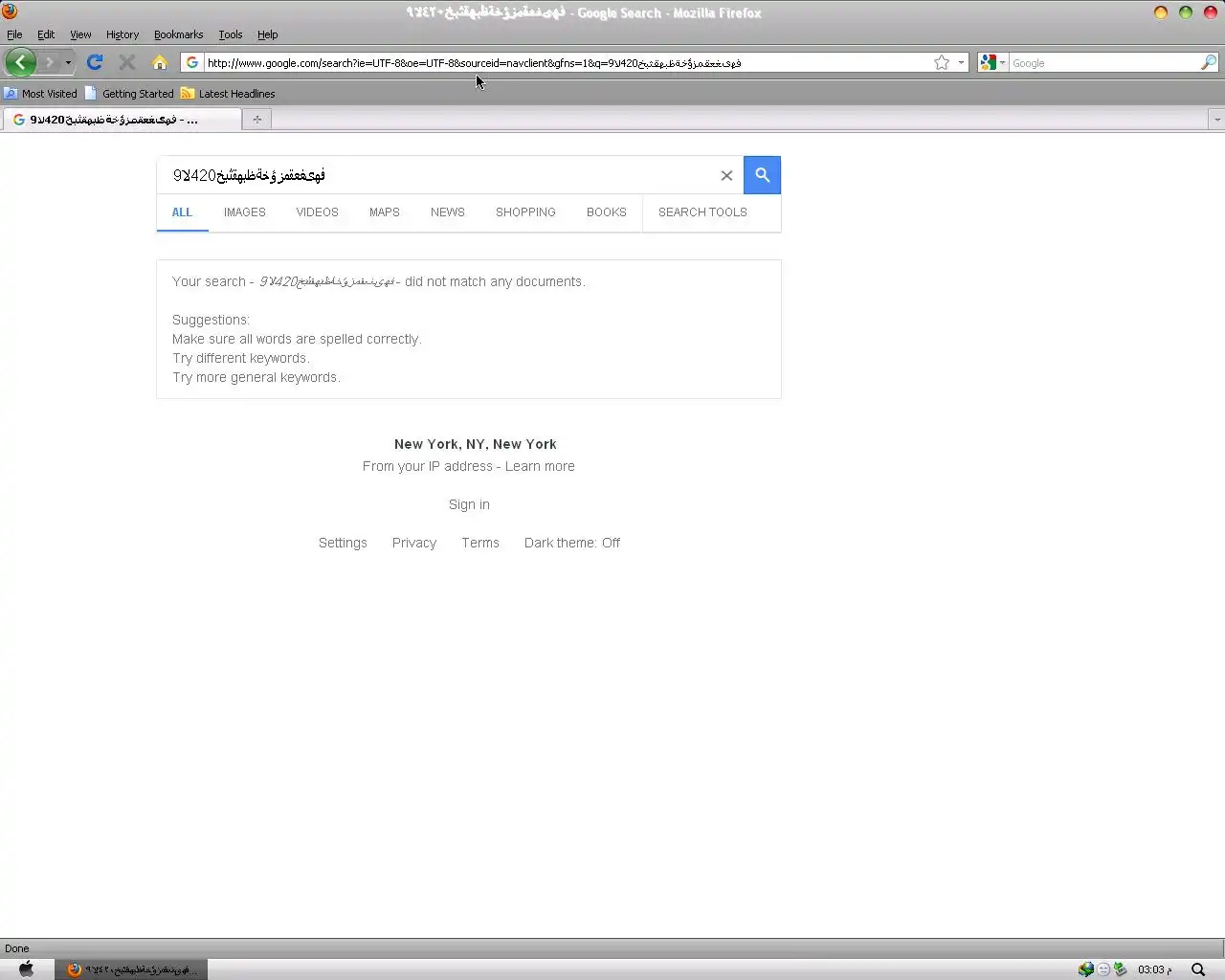Viewport: 1225px width, 980px height.
Task: Click the Forward navigation arrow
Action: coord(50,62)
